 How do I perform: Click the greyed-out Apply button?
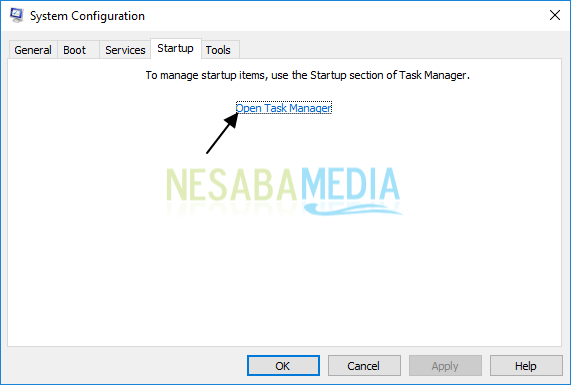(445, 365)
